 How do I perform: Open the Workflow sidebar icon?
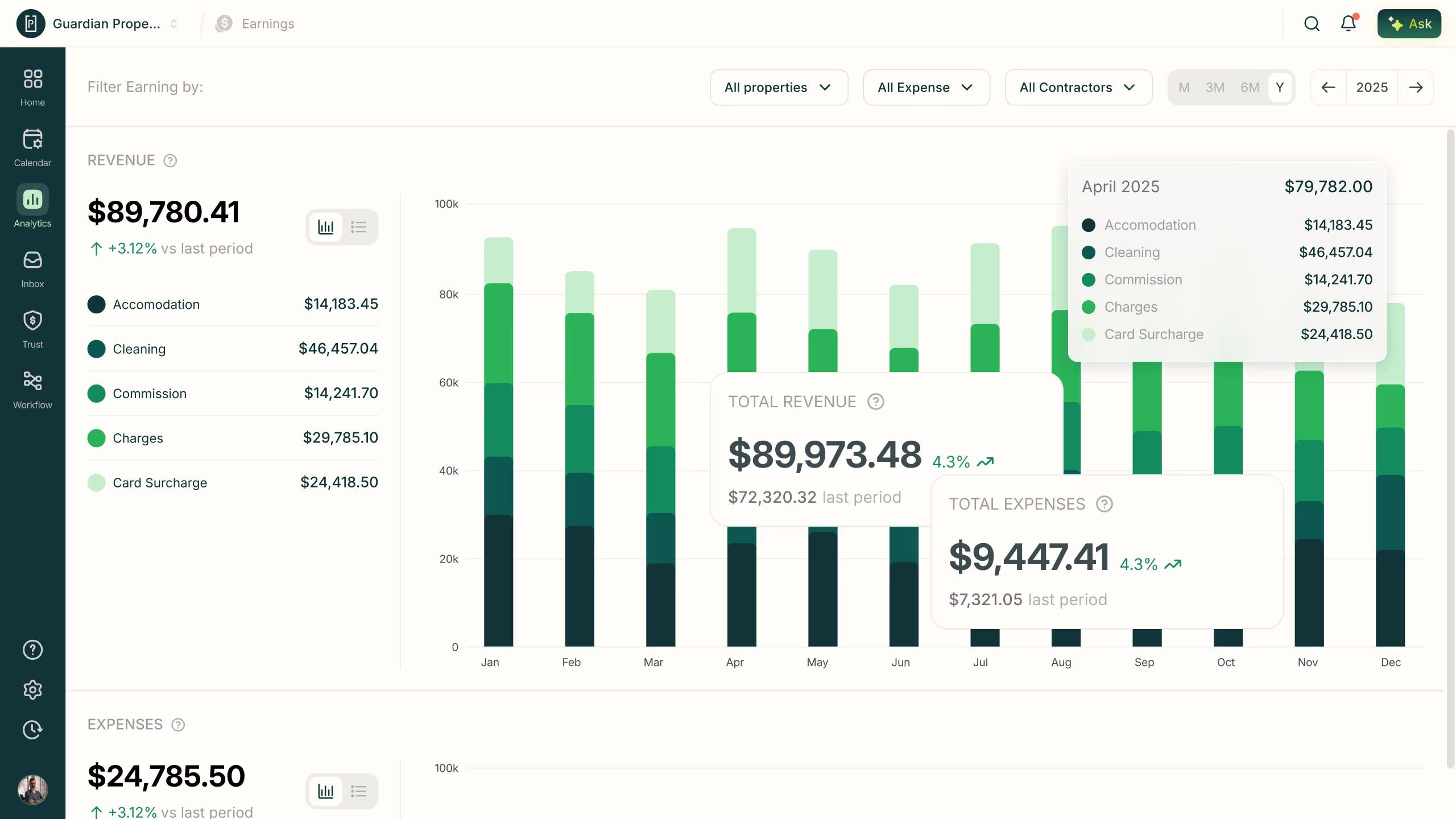click(32, 390)
